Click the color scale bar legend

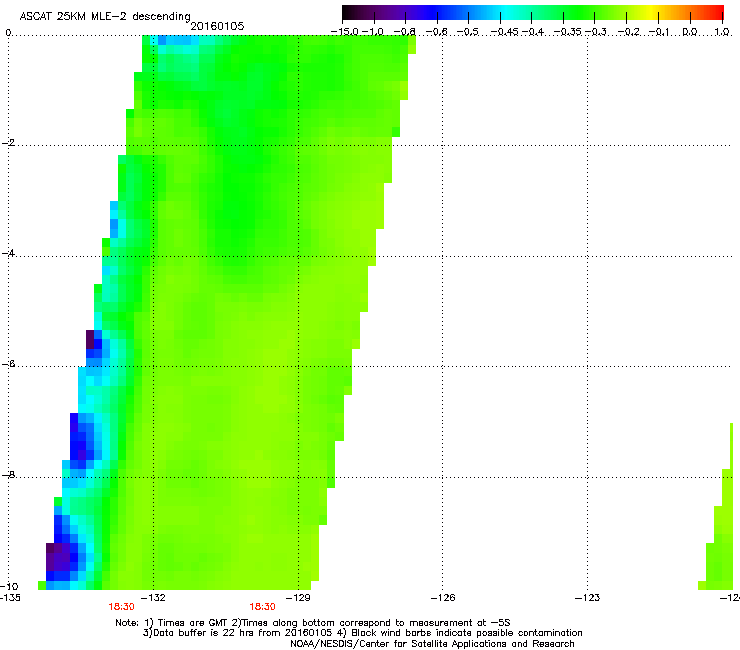tap(533, 13)
